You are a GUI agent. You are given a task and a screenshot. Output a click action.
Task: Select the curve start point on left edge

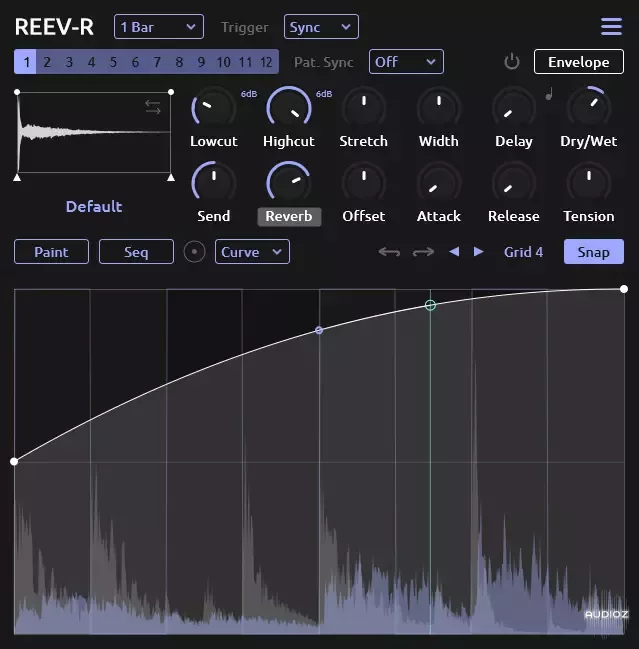tap(14, 461)
